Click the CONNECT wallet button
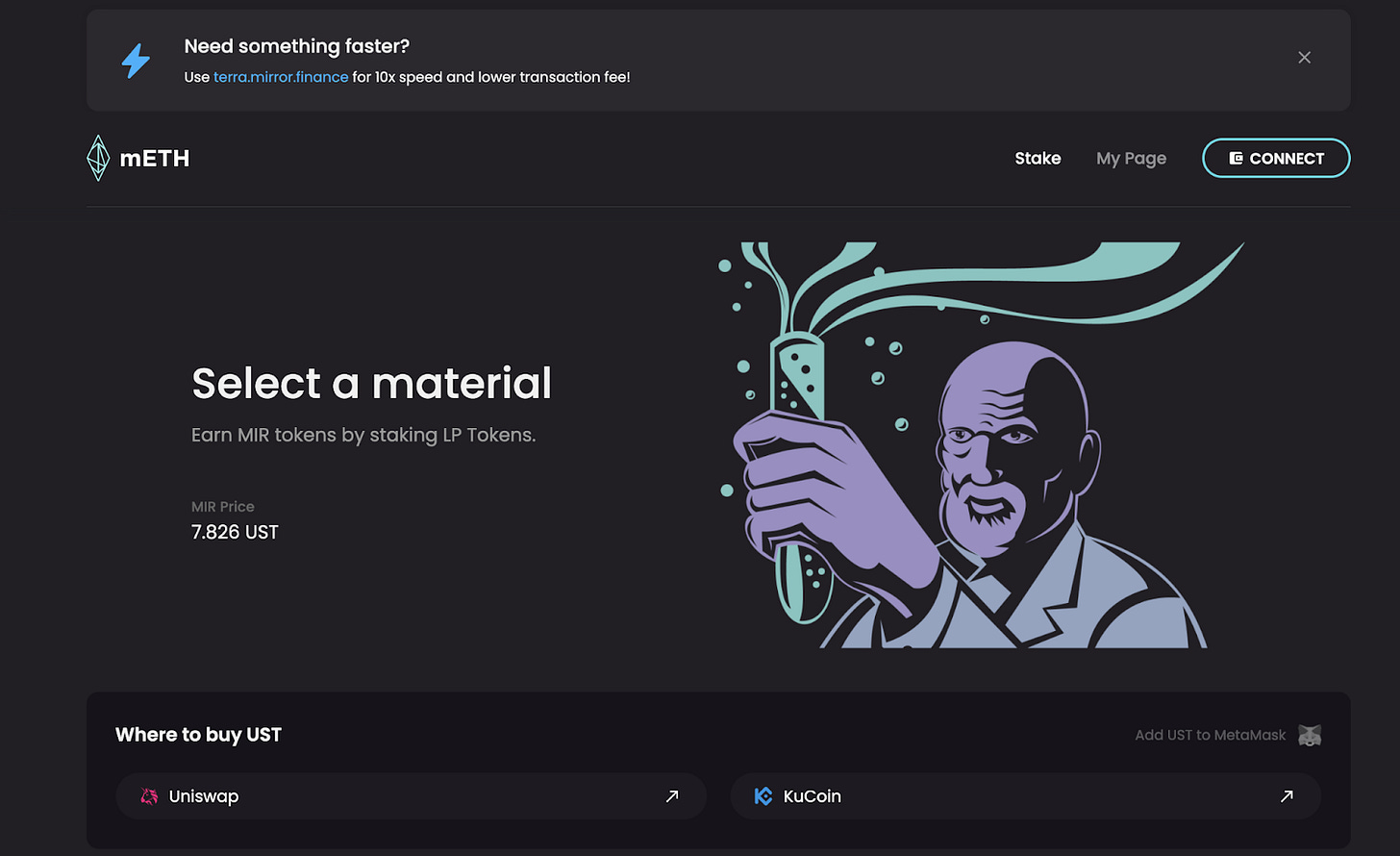Screen dimensions: 1400x856 pyautogui.click(x=1276, y=158)
